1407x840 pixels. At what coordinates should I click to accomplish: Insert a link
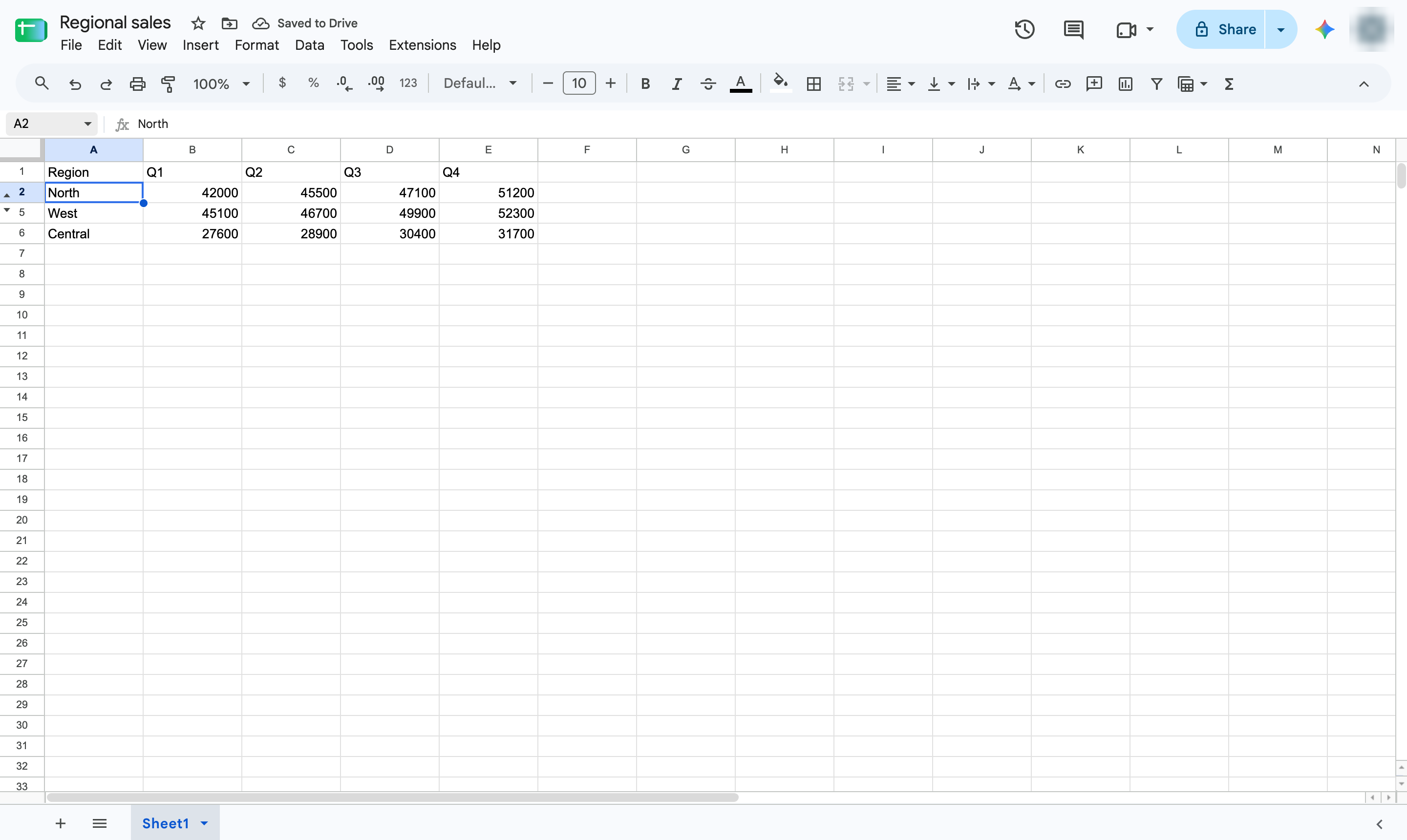[1062, 84]
